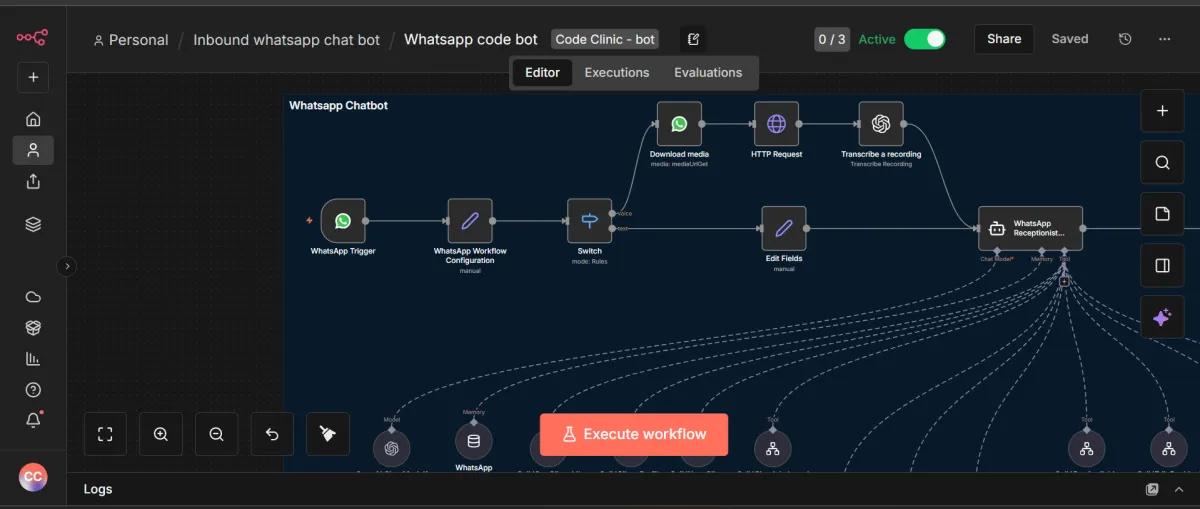
Task: Open the stacked layers icon in sidebar
Action: click(33, 224)
